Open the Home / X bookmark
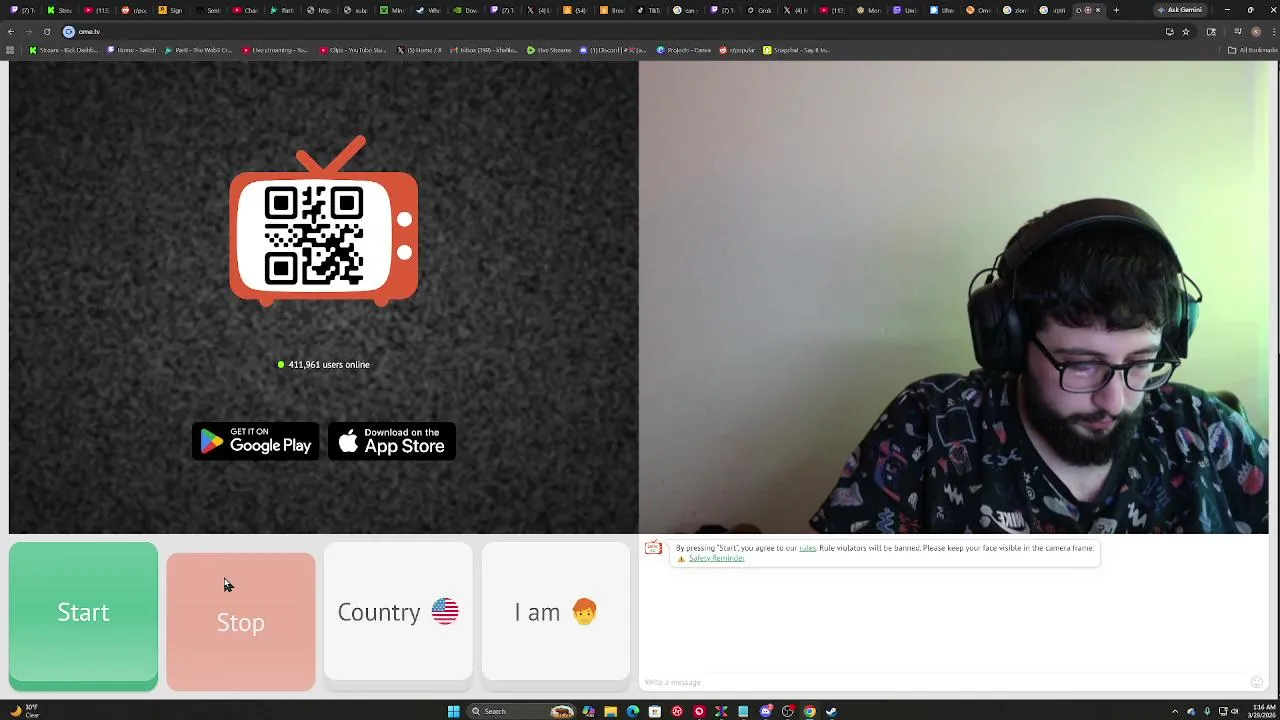 (419, 50)
